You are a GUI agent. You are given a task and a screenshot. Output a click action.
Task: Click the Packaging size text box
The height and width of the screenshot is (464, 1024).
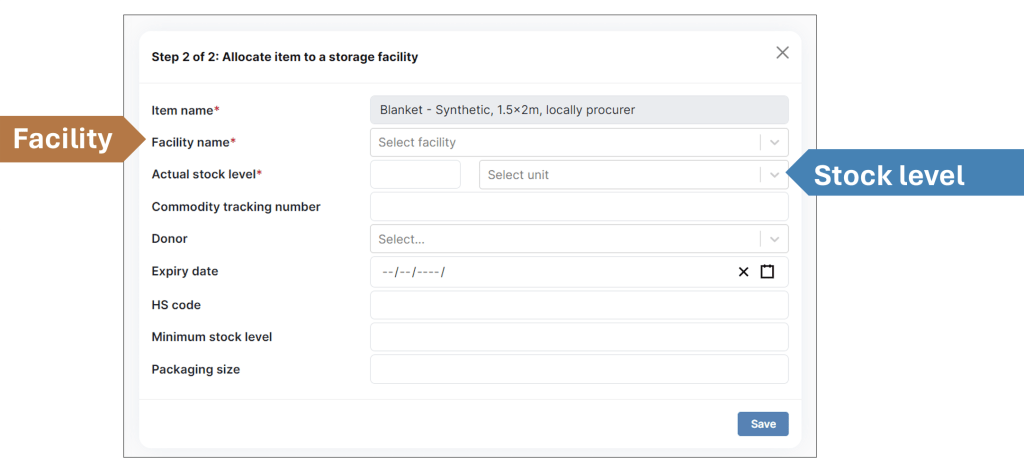[x=579, y=369]
